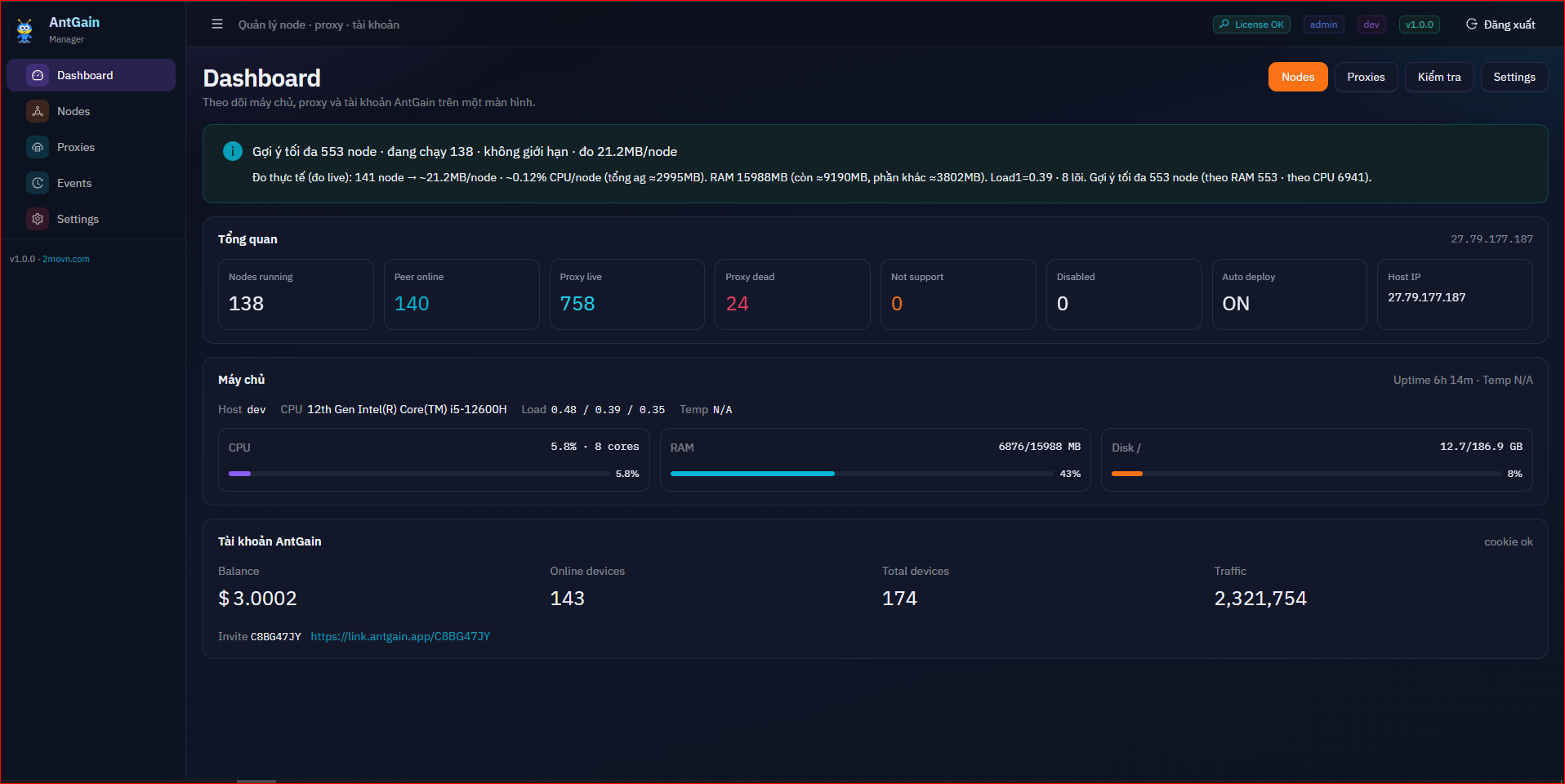Open the Kiểm tra tab button
The height and width of the screenshot is (784, 1565).
[1439, 77]
